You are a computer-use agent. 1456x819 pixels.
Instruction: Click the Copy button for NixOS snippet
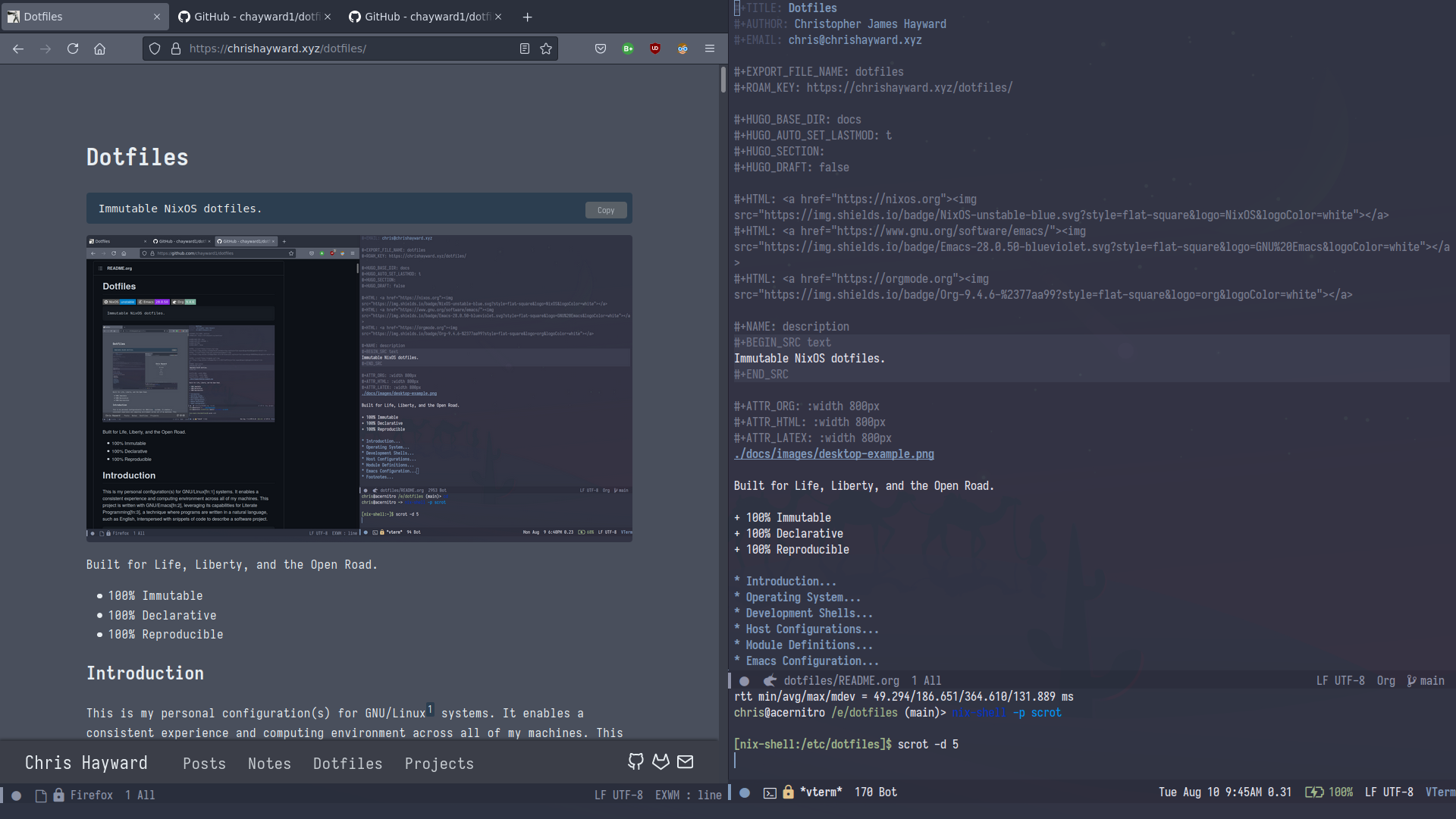coord(606,209)
